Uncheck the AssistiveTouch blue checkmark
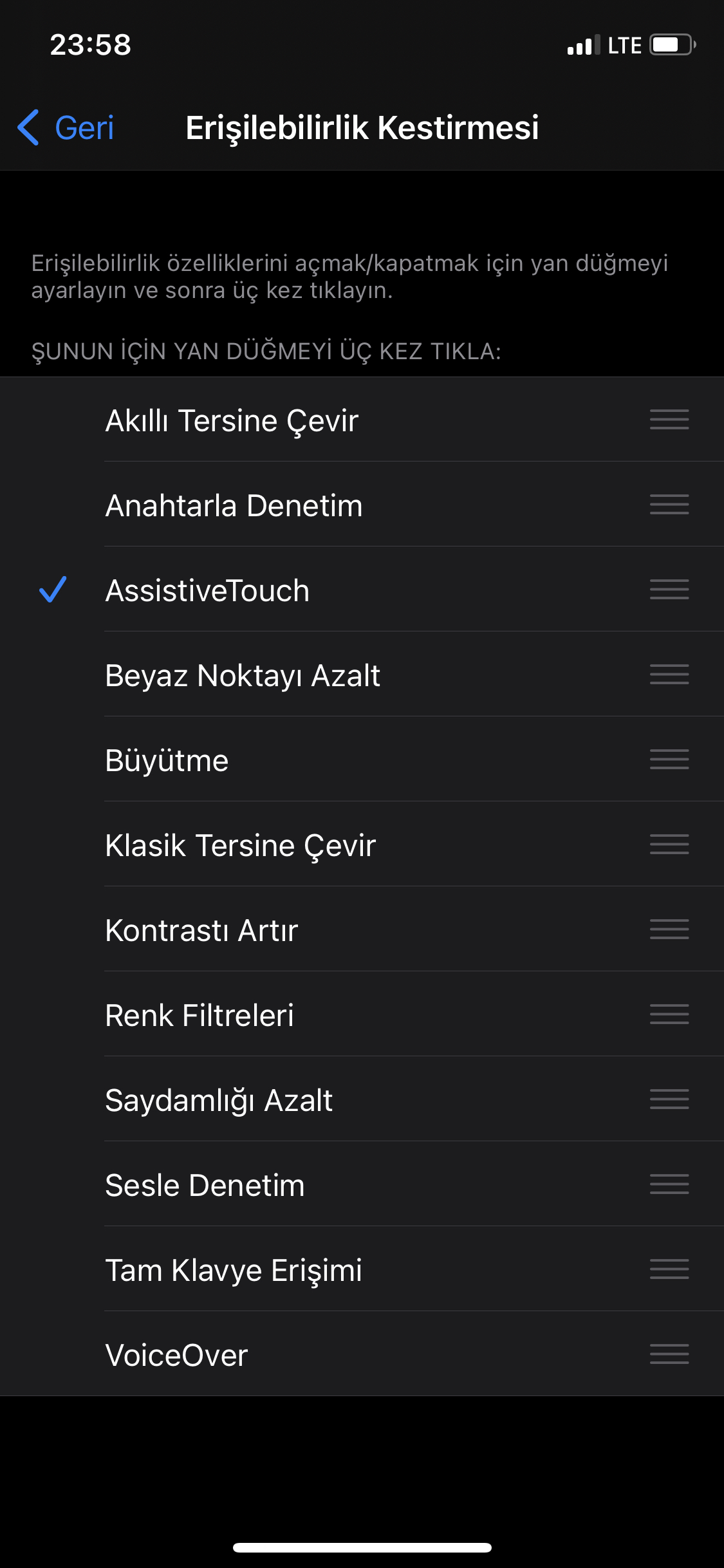 (x=53, y=590)
